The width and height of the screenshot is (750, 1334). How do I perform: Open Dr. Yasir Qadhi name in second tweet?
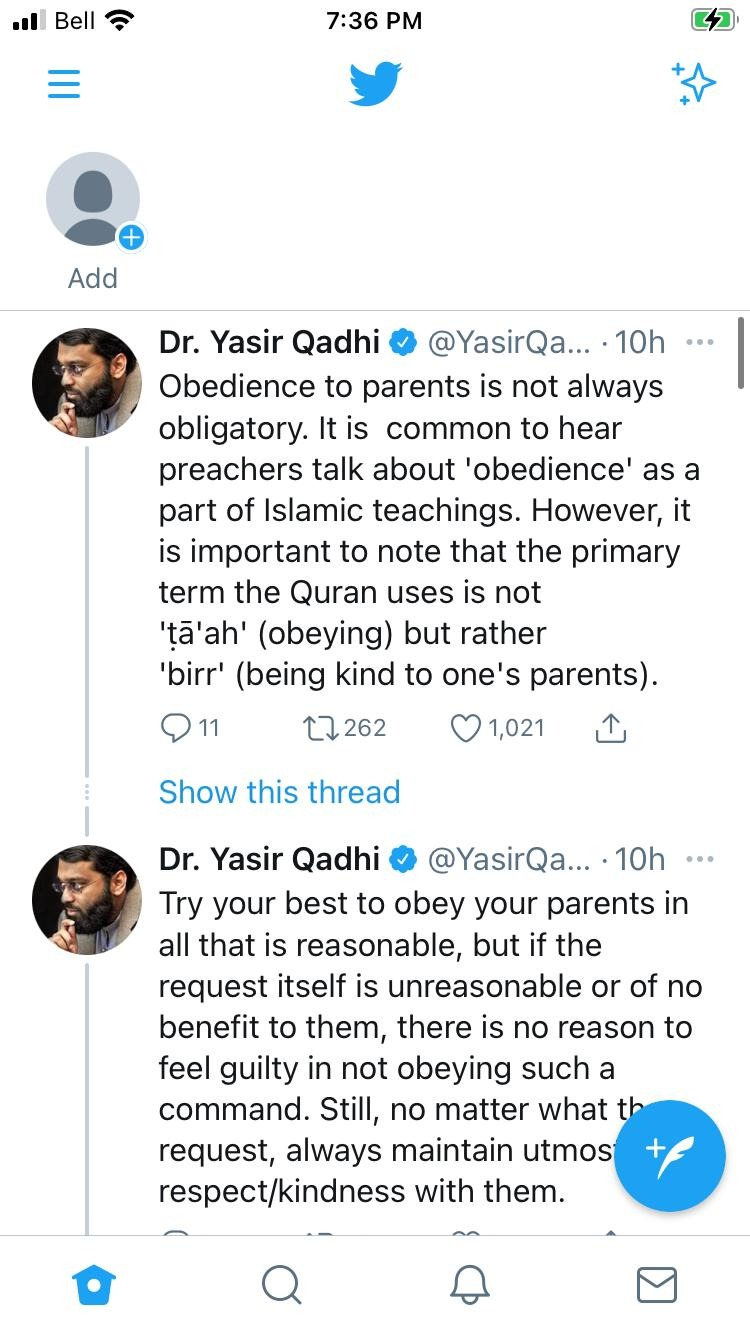[x=270, y=859]
